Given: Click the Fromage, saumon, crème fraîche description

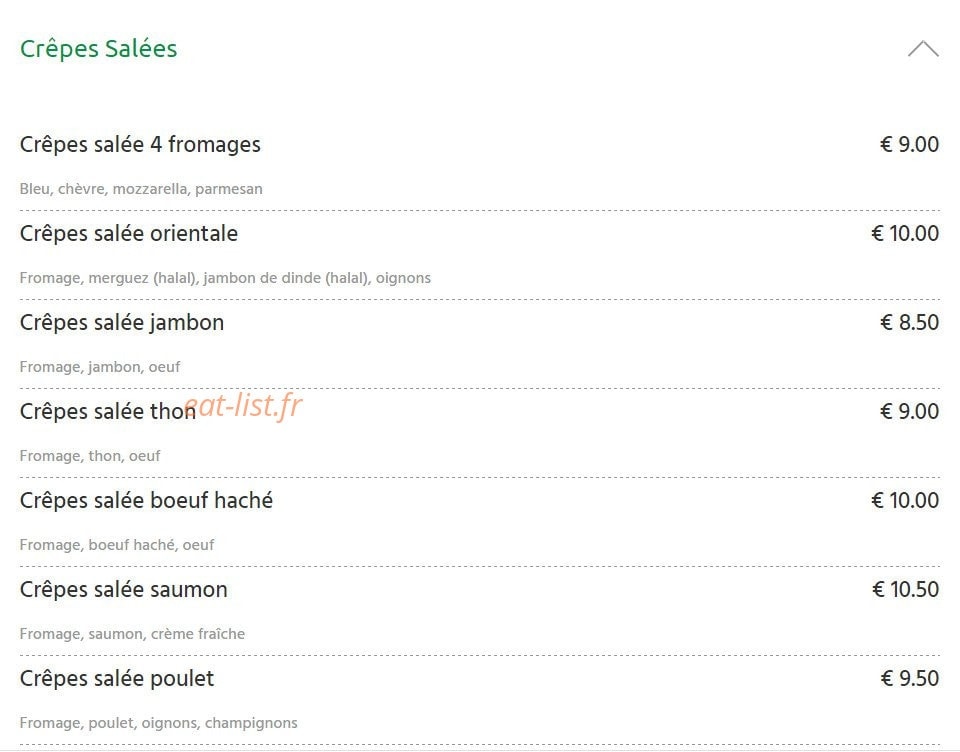Looking at the screenshot, I should pos(132,634).
